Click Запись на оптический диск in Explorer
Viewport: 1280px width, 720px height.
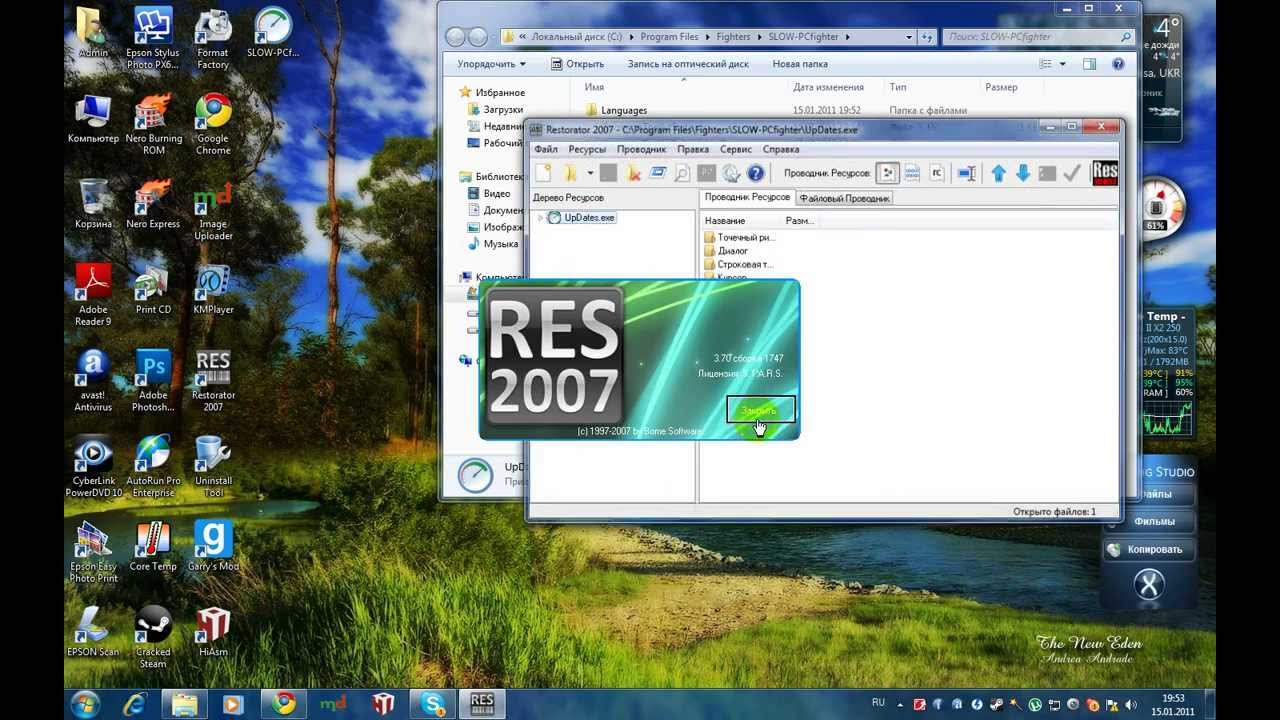tap(688, 64)
